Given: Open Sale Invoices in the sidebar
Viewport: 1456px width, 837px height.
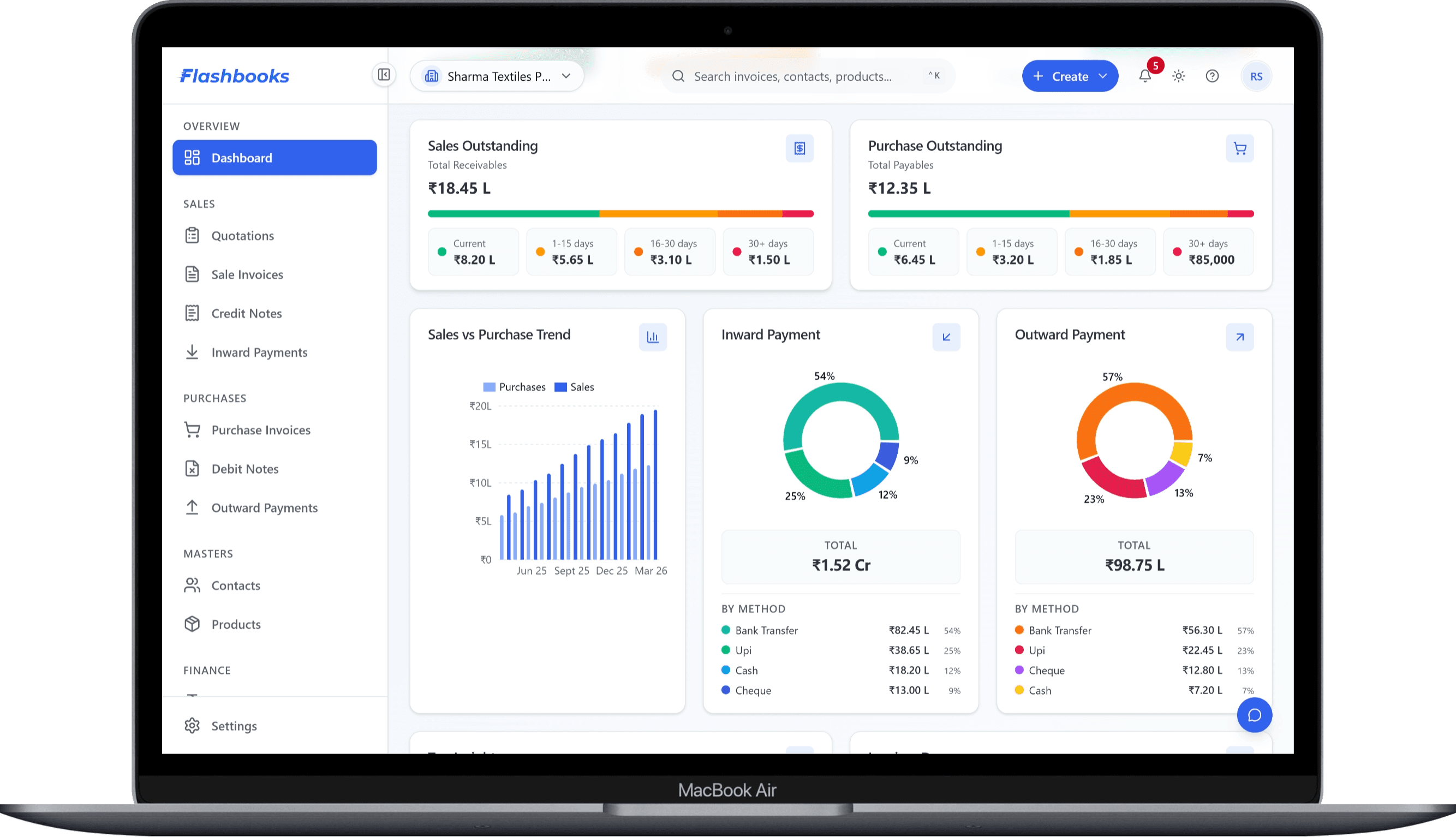Looking at the screenshot, I should [x=247, y=274].
